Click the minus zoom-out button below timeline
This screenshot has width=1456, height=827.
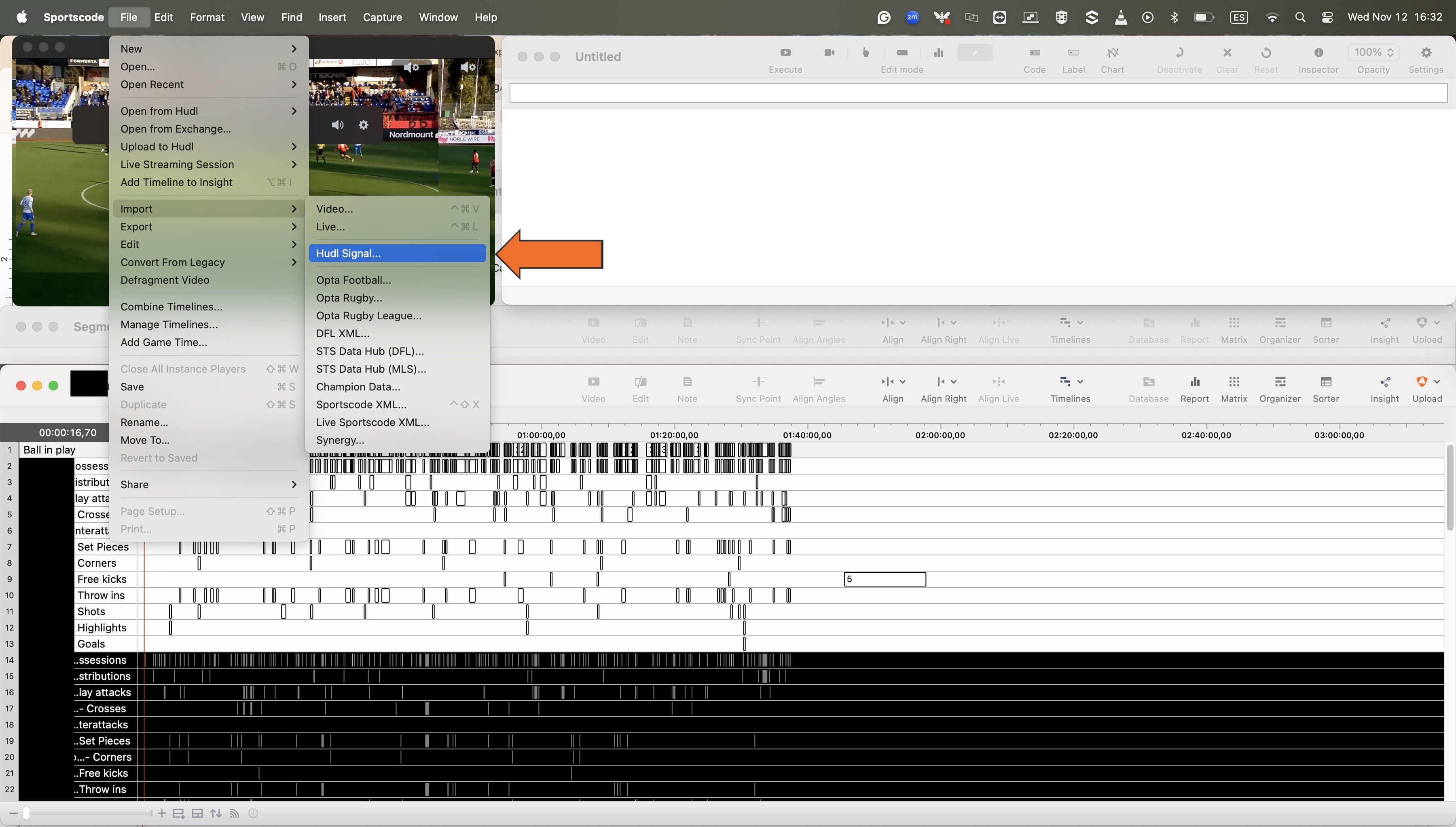(x=14, y=813)
